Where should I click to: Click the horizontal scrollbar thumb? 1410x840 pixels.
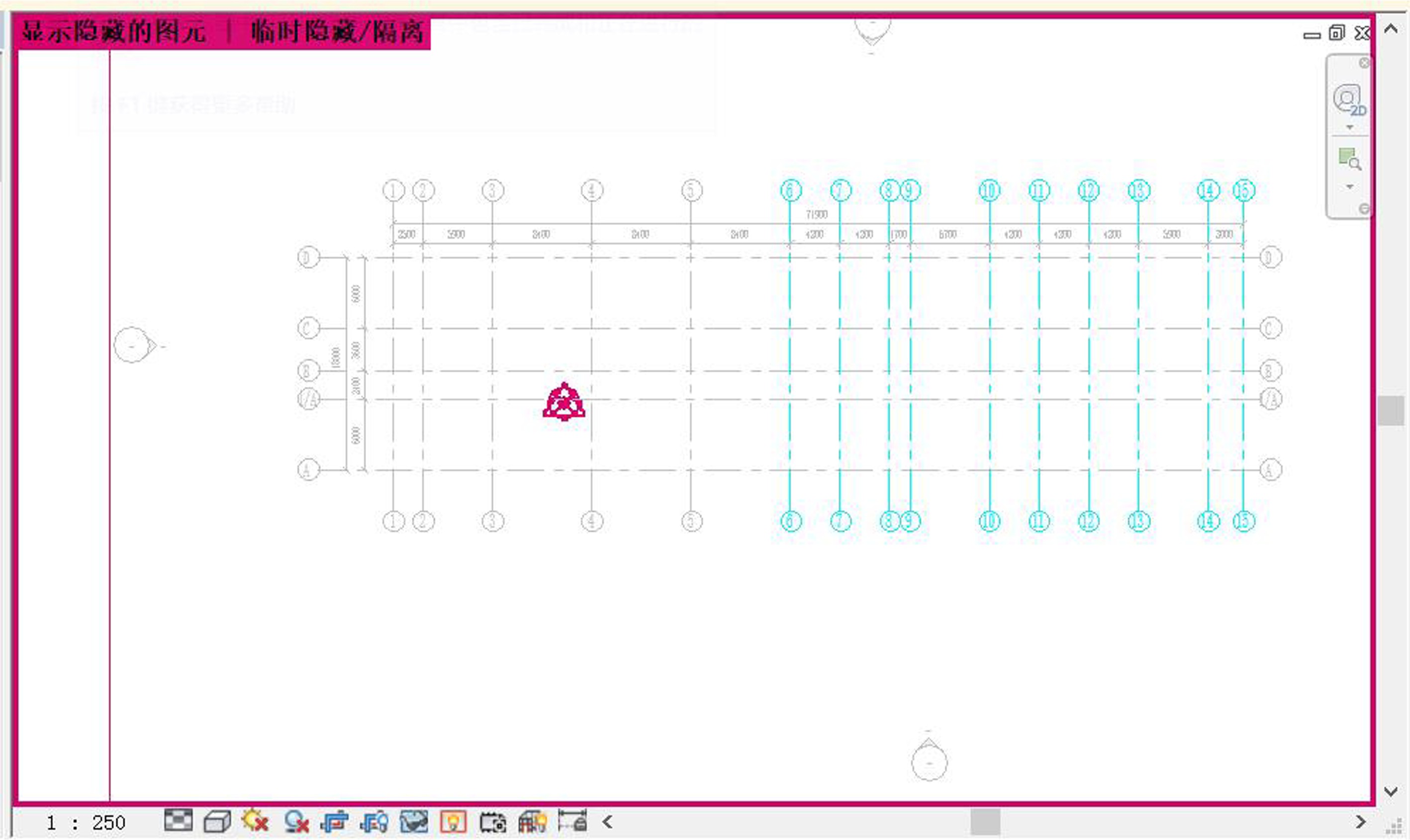[985, 822]
